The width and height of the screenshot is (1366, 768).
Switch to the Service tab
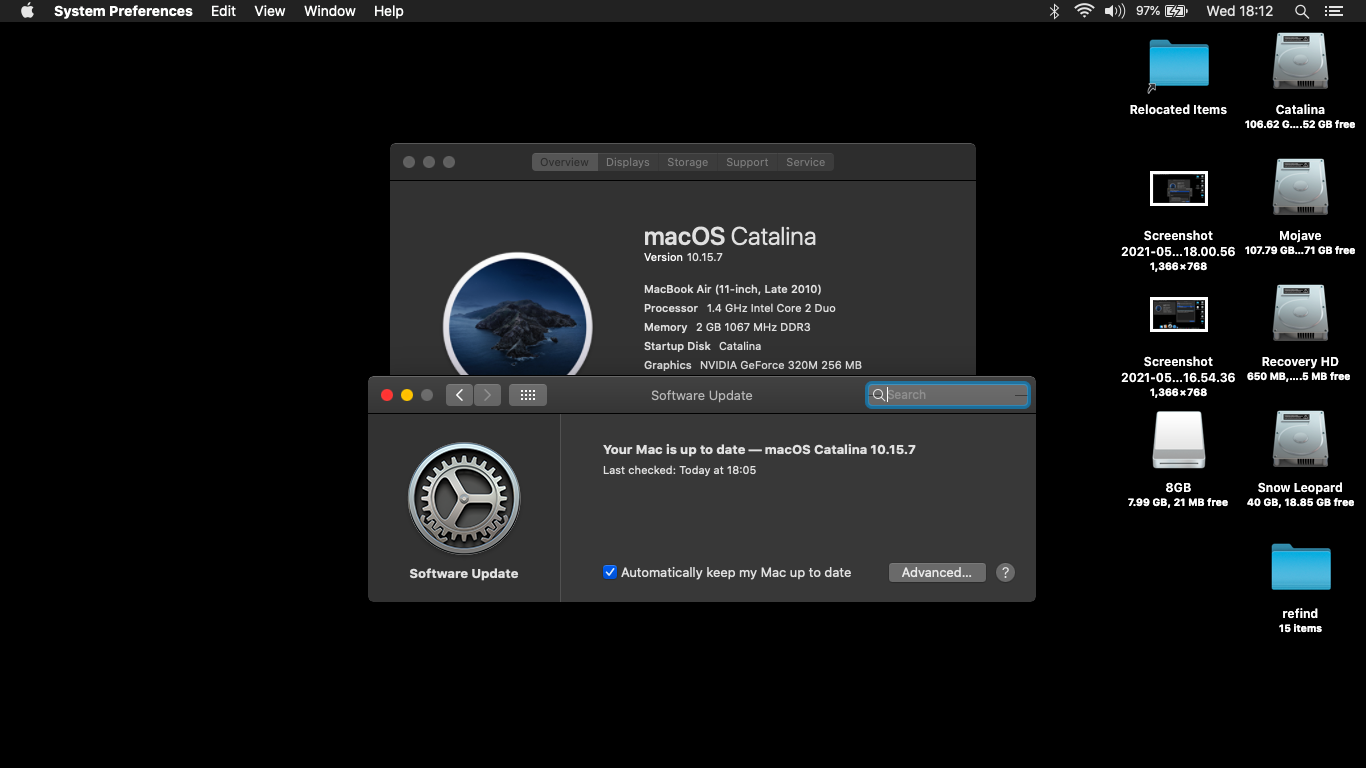point(805,162)
